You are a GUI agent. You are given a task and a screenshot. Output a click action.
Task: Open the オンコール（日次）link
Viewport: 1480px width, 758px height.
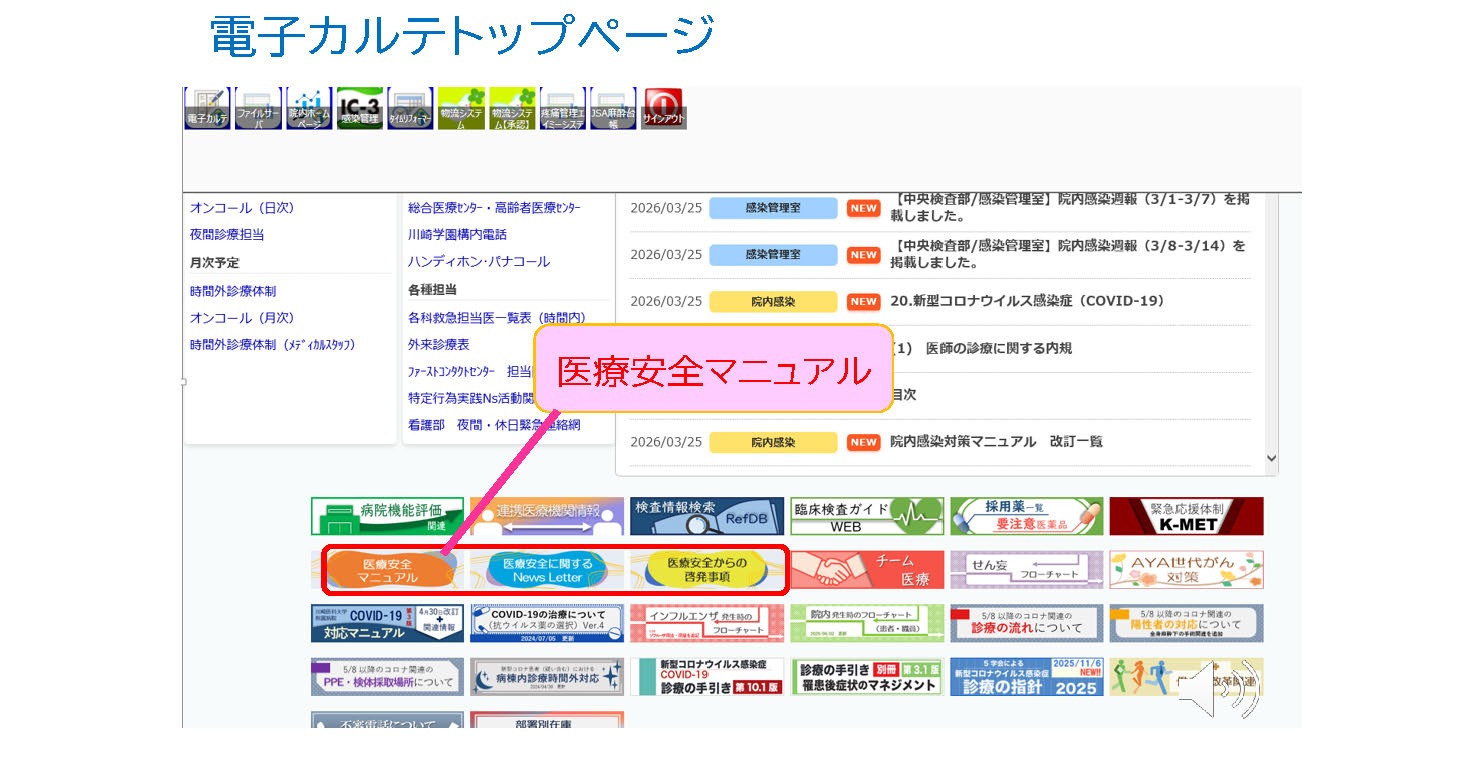pyautogui.click(x=240, y=208)
